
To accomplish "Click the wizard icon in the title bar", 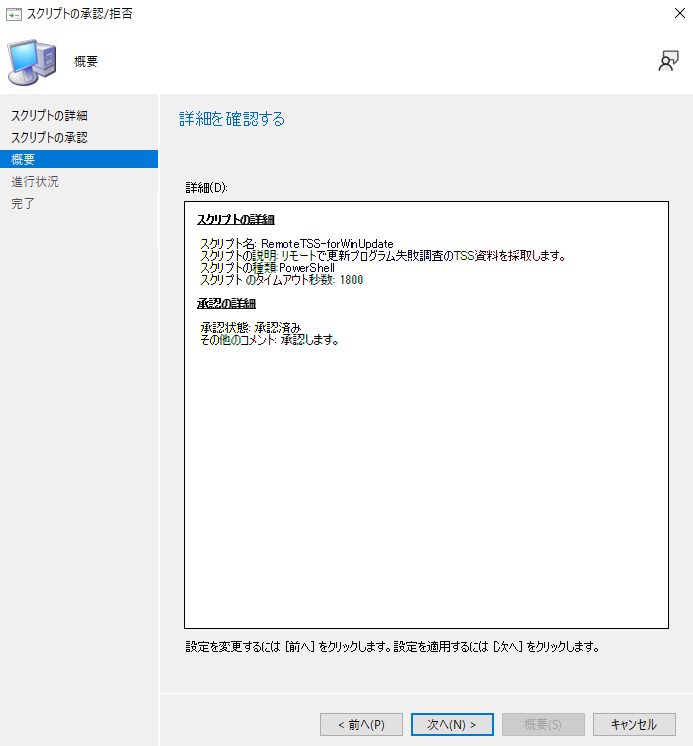I will coord(14,14).
